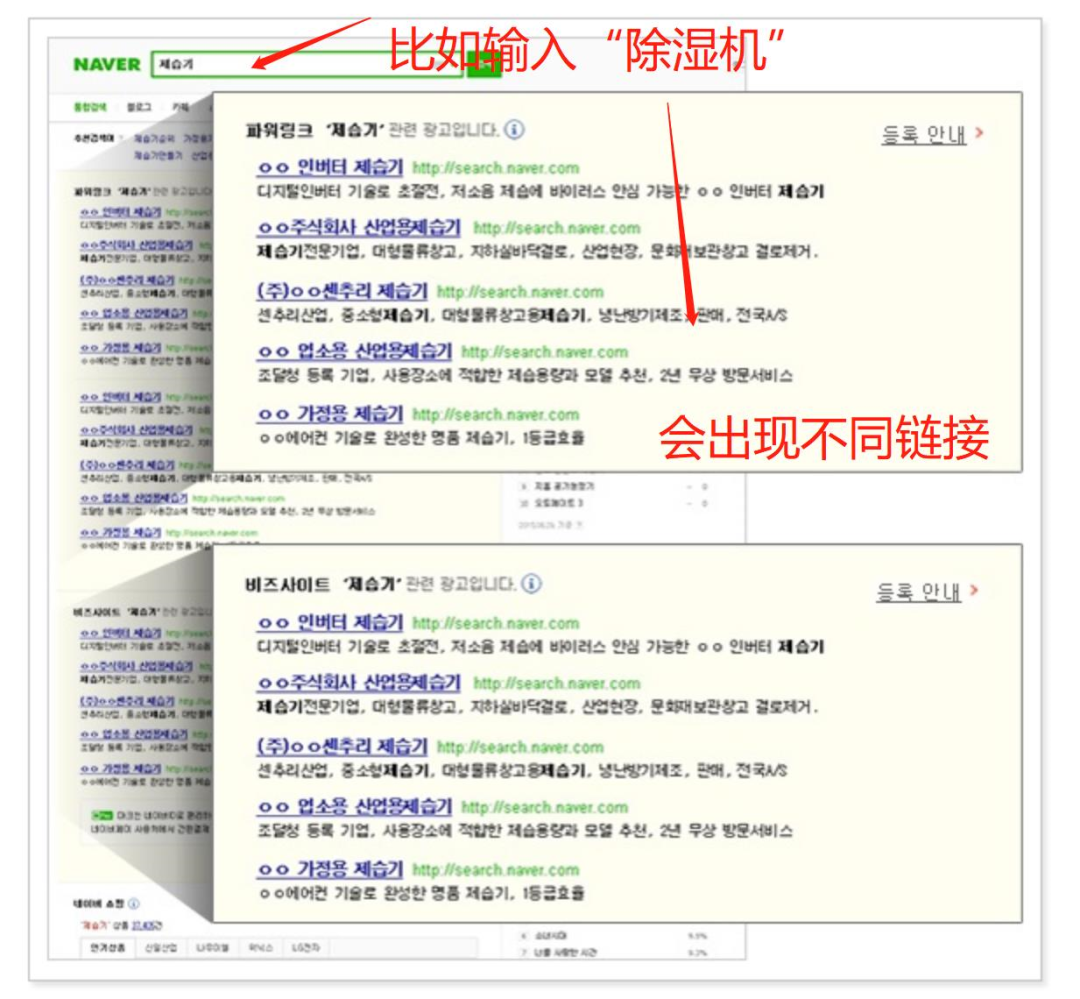
Task: Click the green URL next to ○○ 인버터 제습기 in the enlarged 파워링크 panel
Action: click(496, 168)
